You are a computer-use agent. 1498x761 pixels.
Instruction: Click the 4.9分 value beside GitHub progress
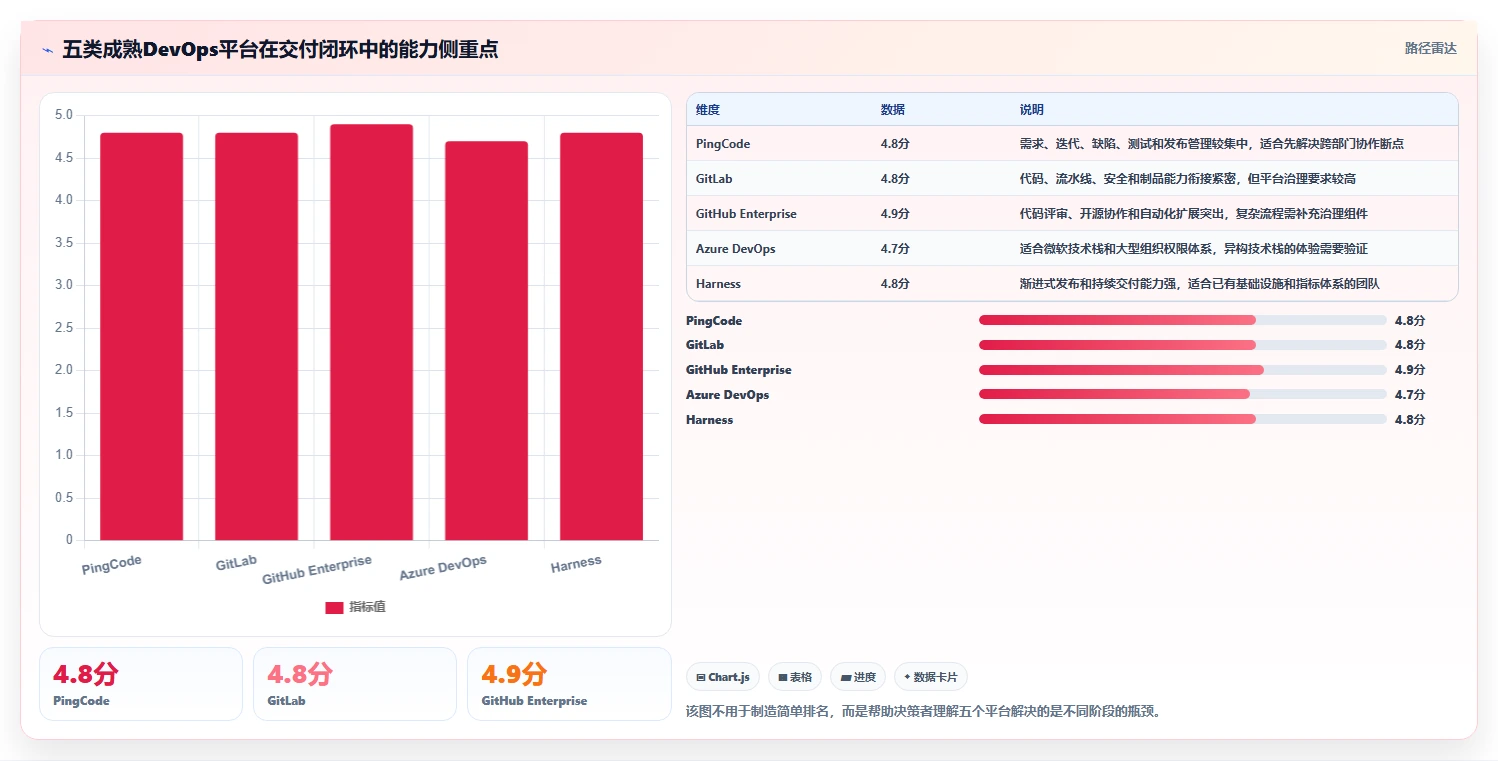coord(1410,370)
